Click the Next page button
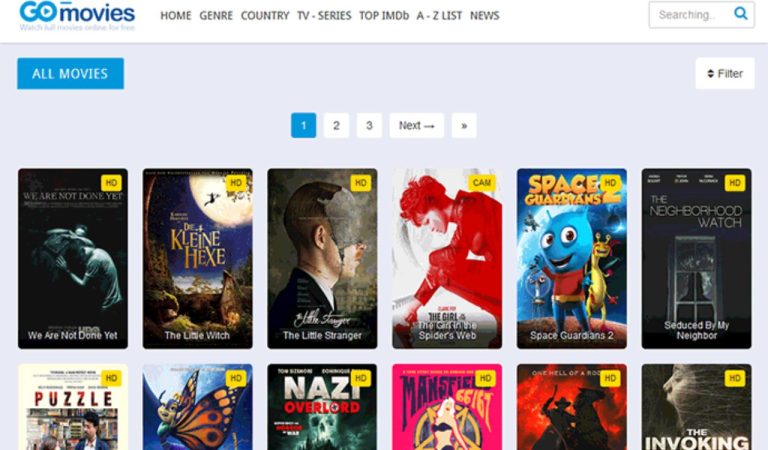 tap(417, 125)
